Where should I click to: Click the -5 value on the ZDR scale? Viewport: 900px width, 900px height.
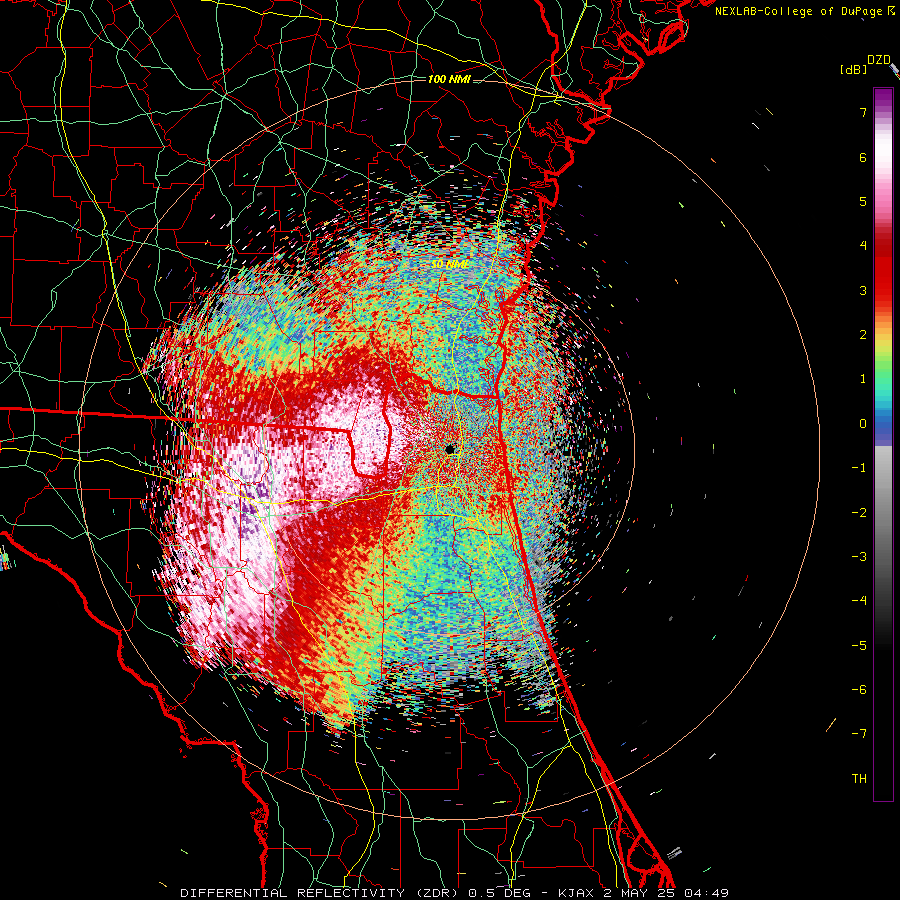(859, 646)
